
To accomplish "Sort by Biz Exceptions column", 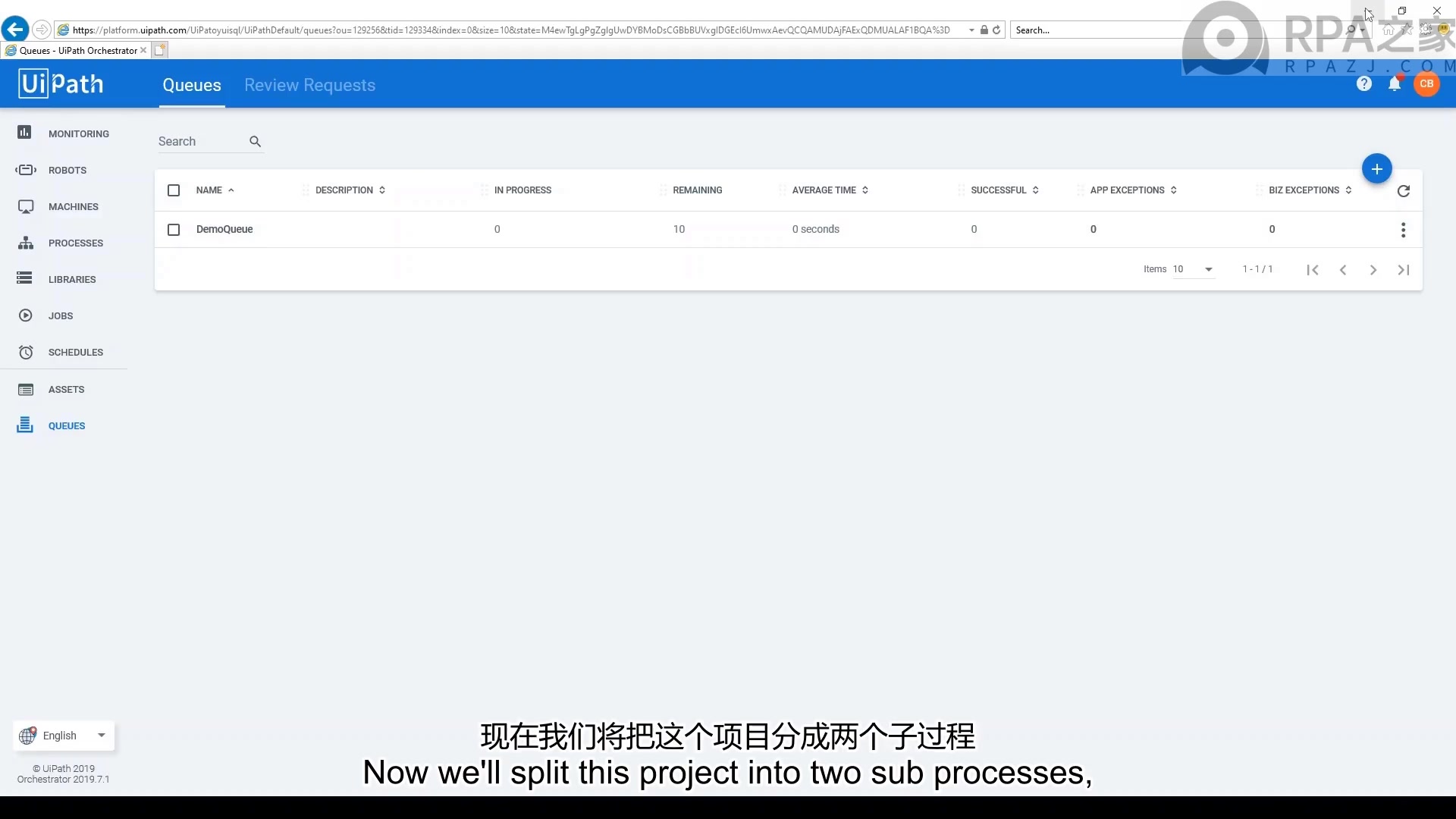I will (1310, 190).
